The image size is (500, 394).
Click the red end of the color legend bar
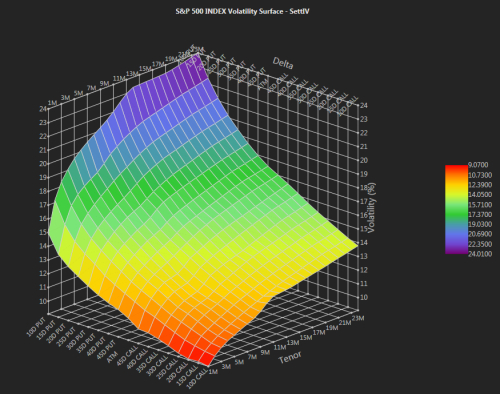(x=456, y=168)
